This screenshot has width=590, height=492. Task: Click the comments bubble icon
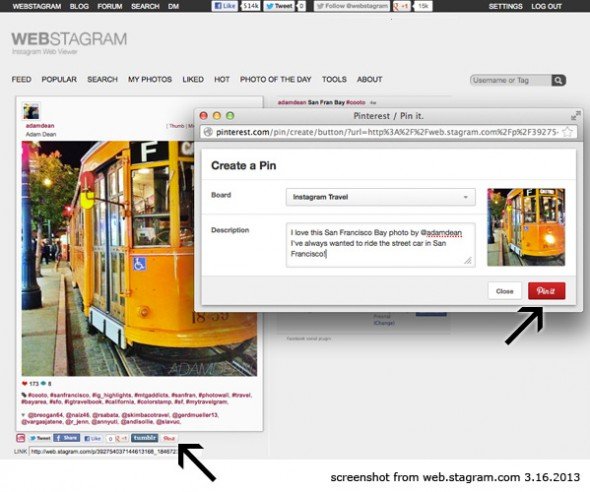pyautogui.click(x=44, y=384)
